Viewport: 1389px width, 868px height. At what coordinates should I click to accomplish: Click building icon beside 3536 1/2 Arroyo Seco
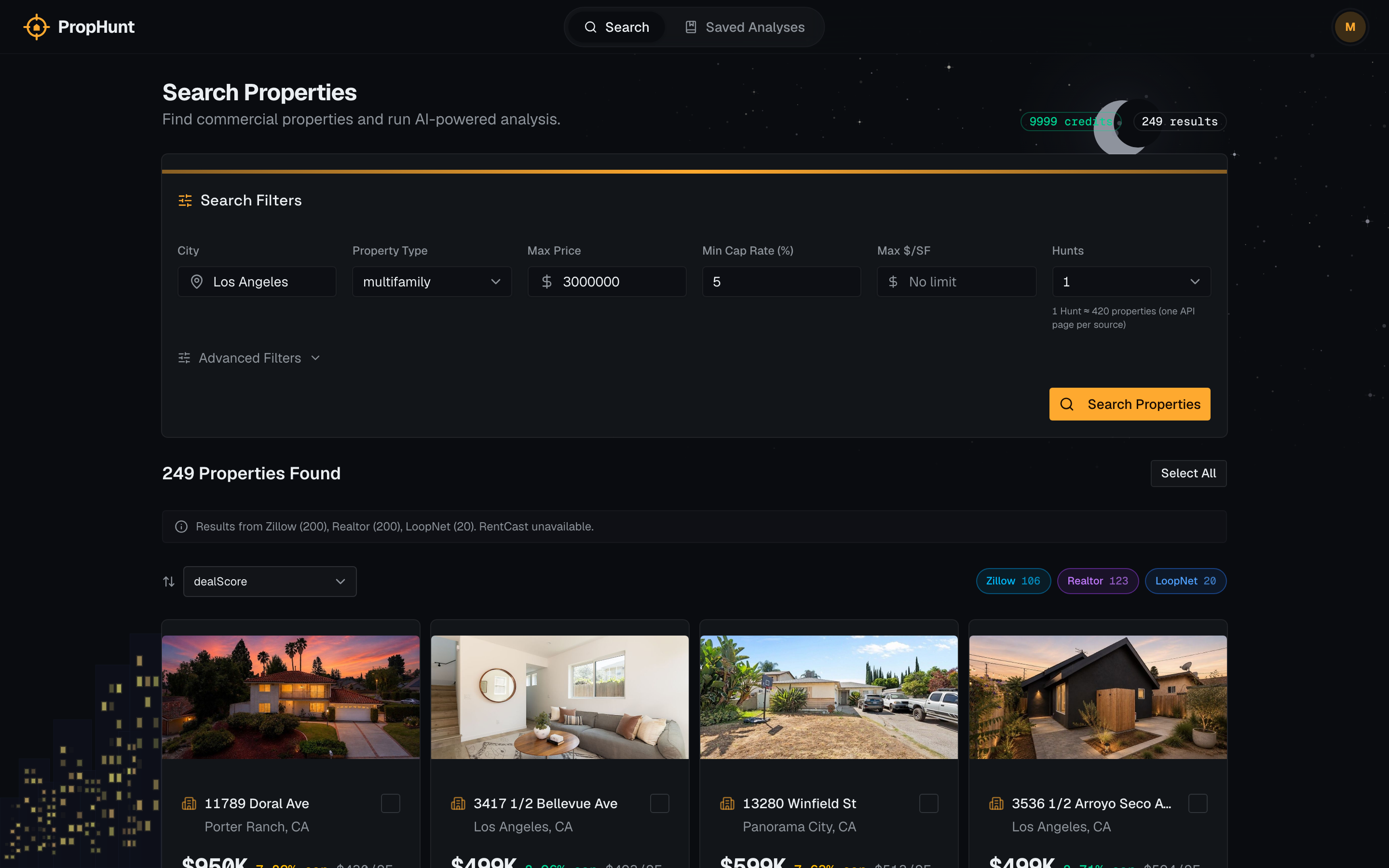(996, 804)
